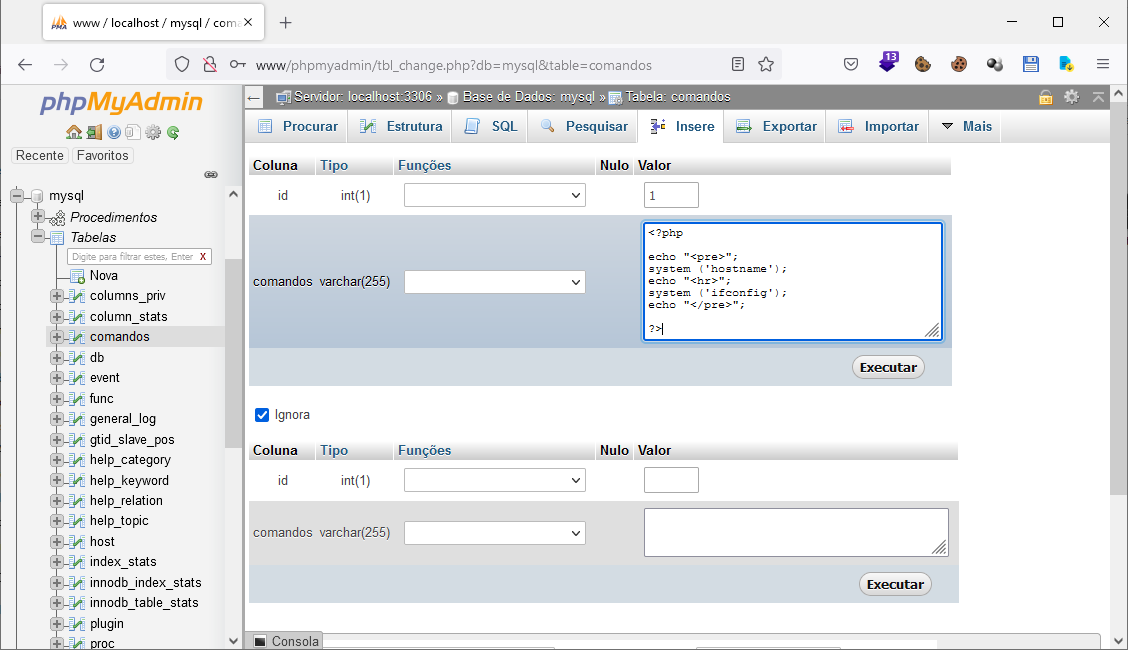Open the Exportar tab
The image size is (1128, 650).
(776, 127)
